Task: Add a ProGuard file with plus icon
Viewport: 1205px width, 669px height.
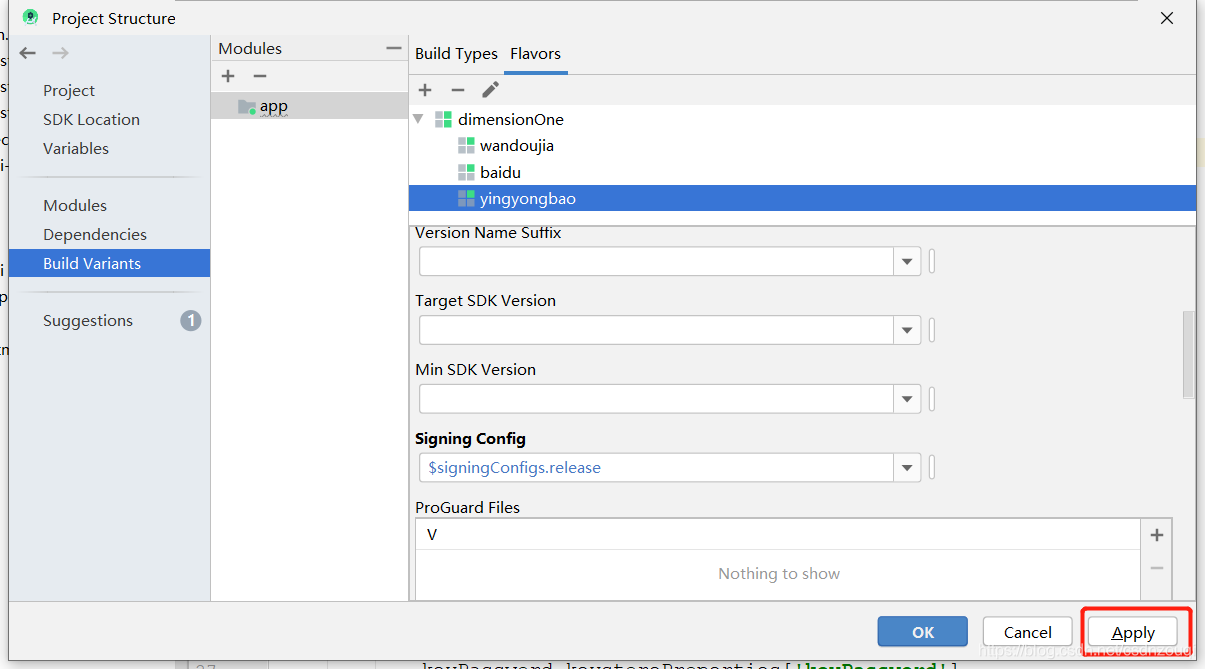Action: coord(1157,535)
